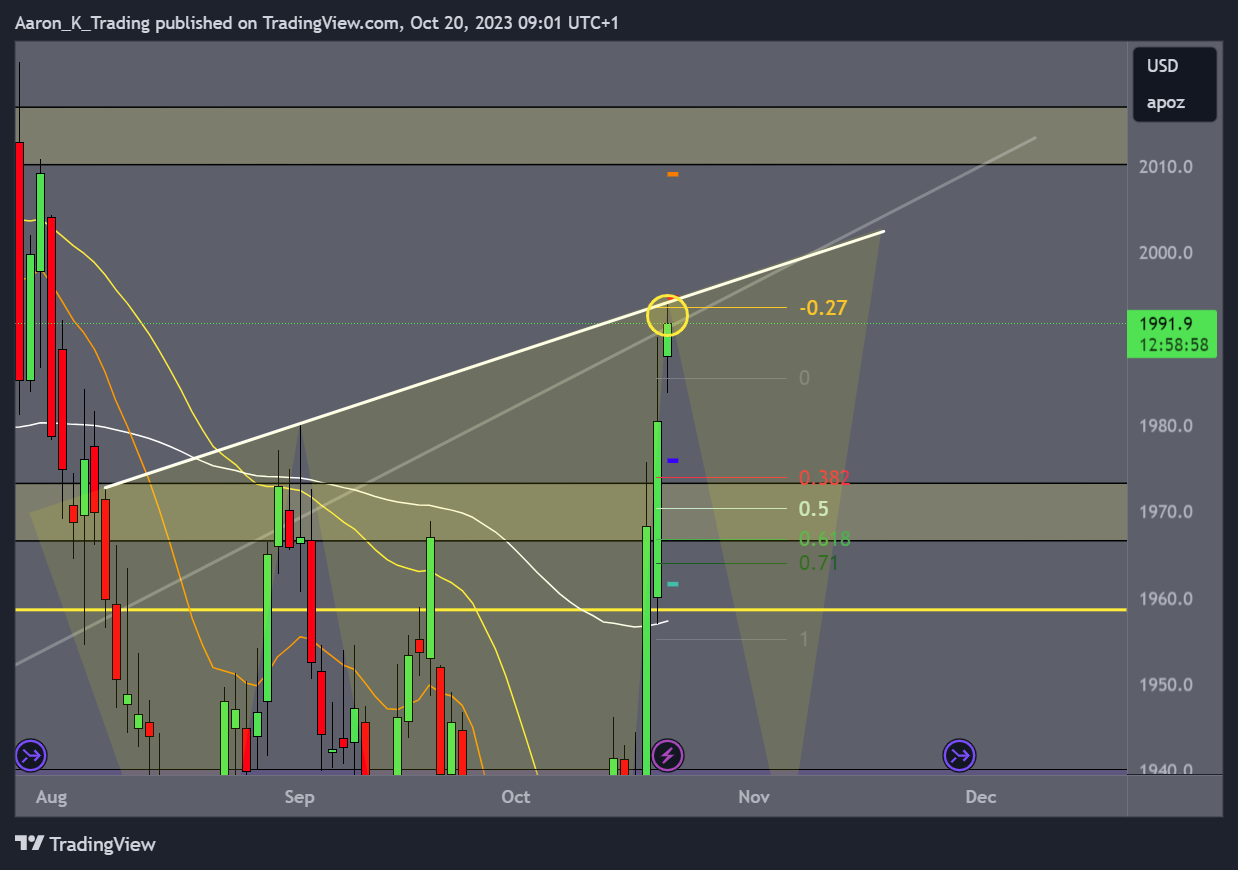Viewport: 1238px width, 870px height.
Task: Click the left purple fast-forward event icon
Action: [x=31, y=755]
